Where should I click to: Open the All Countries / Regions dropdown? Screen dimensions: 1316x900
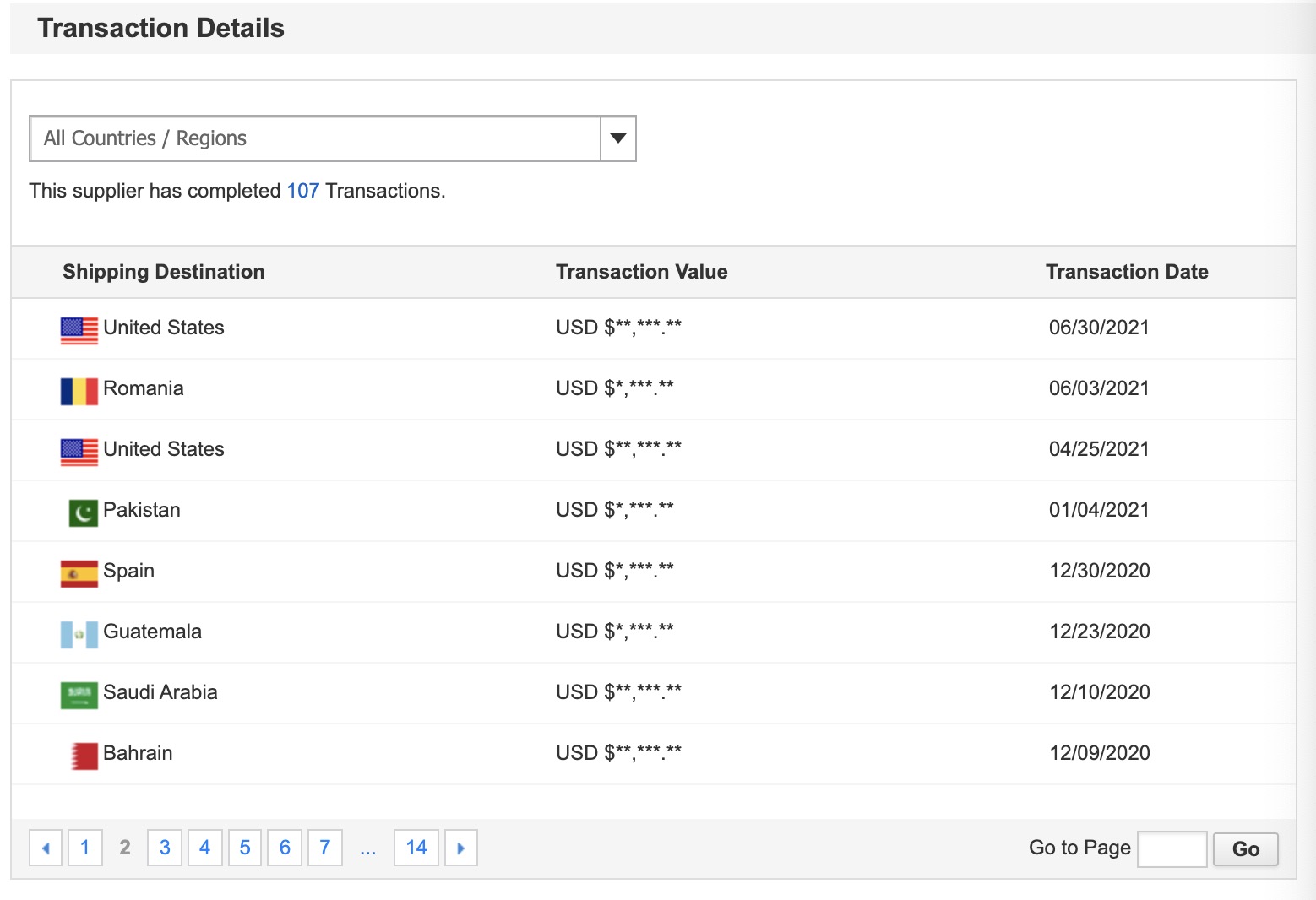click(314, 138)
